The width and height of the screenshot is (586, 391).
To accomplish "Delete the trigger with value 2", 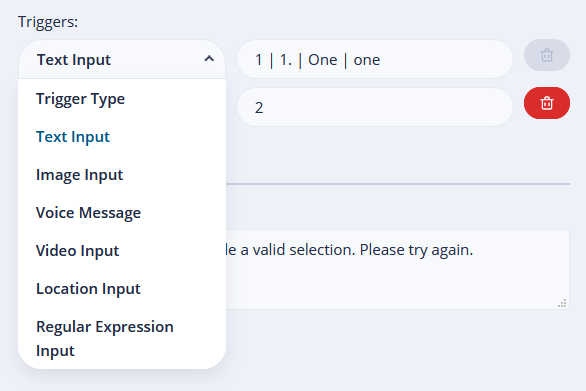I will point(547,103).
